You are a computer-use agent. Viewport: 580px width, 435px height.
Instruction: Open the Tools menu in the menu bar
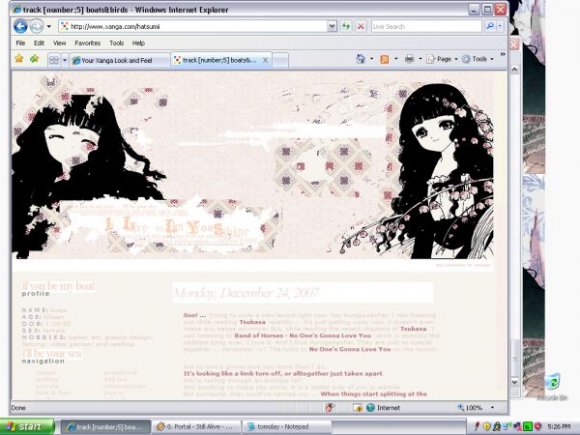tap(116, 43)
